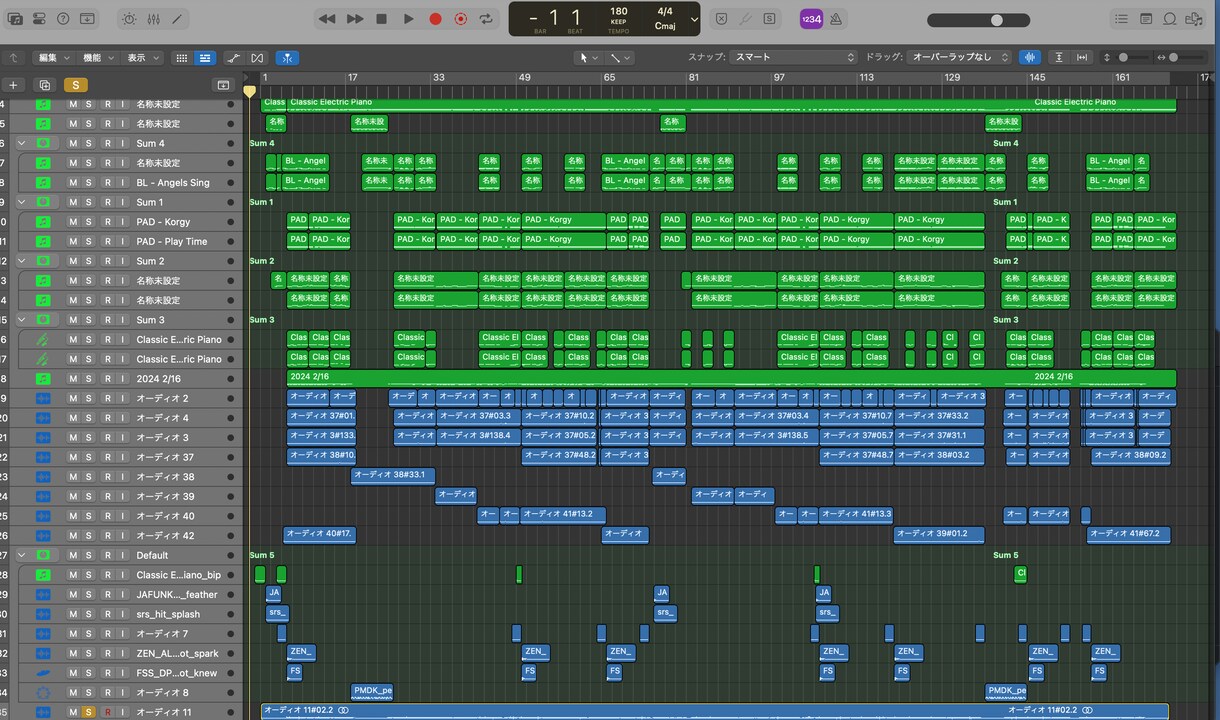Toggle Cycle mode
Viewport: 1220px width, 720px height.
pos(487,19)
